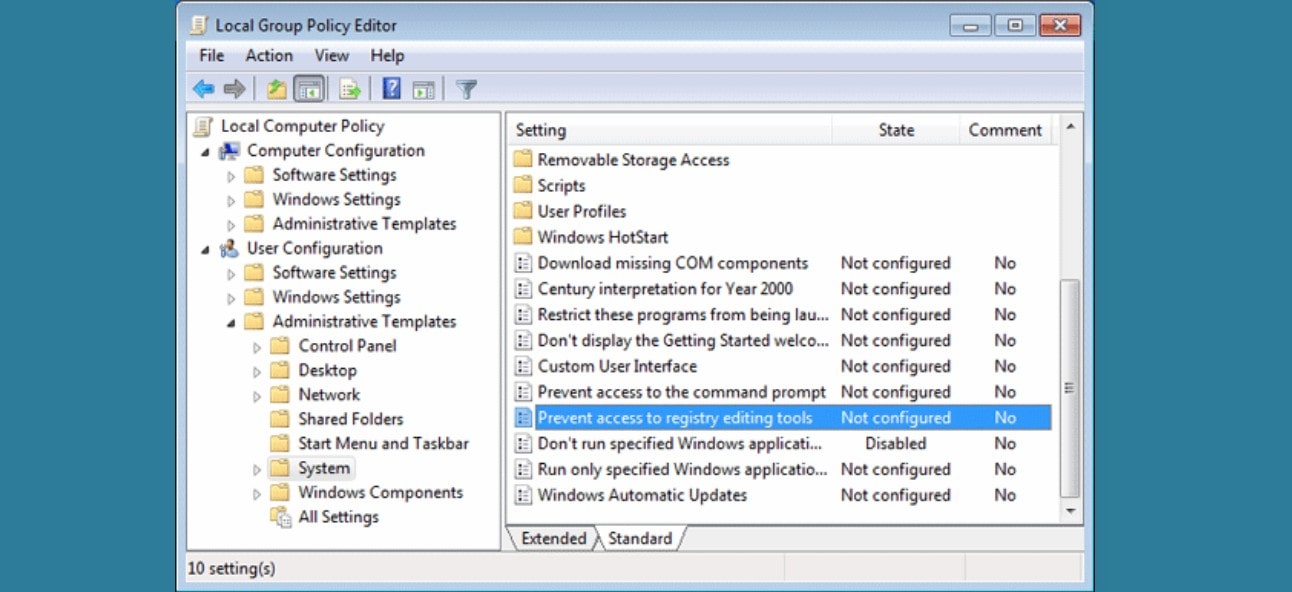1292x592 pixels.
Task: Select All Settings in the sidebar
Action: click(341, 517)
